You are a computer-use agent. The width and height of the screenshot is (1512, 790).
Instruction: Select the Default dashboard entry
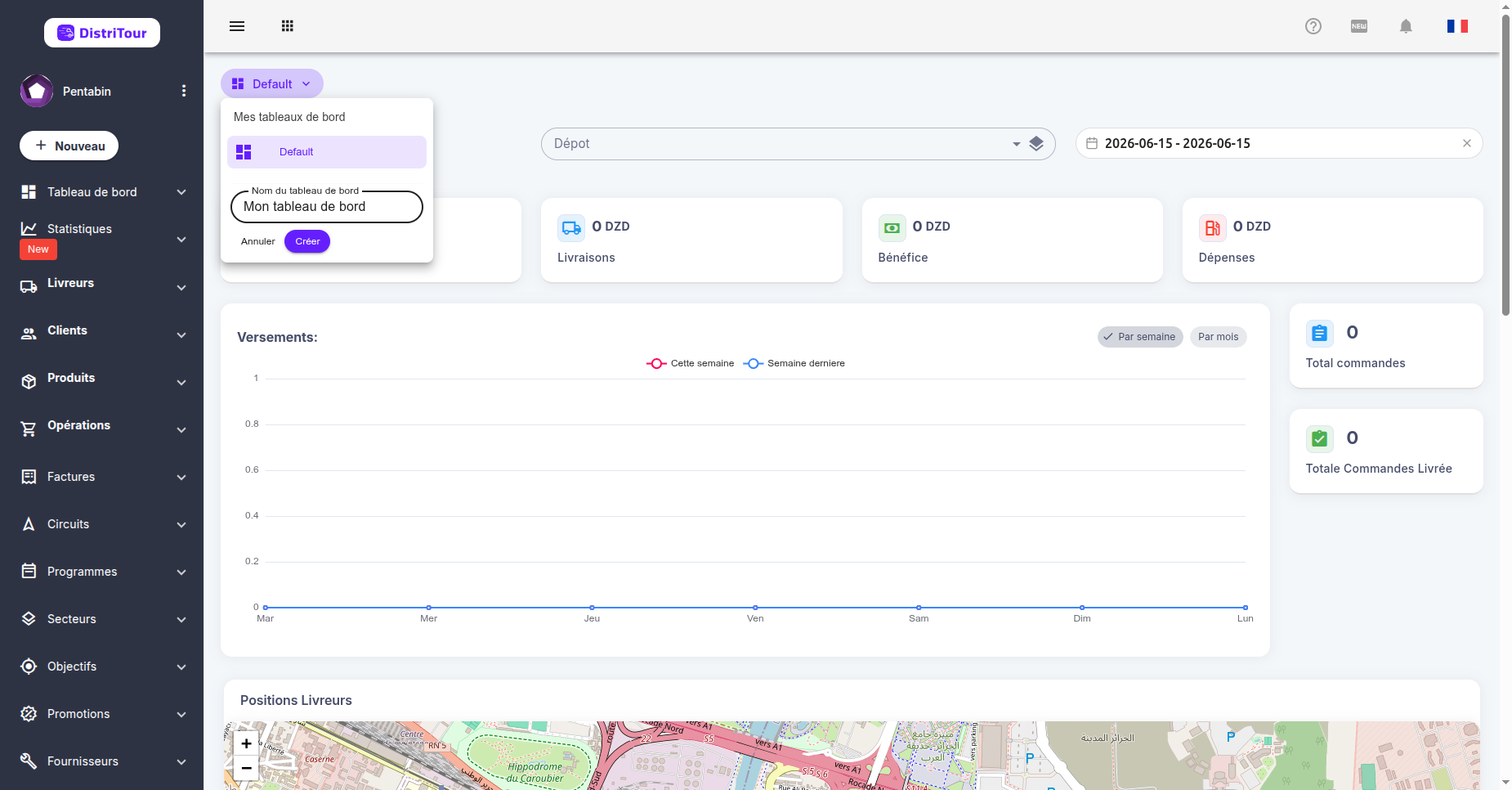pyautogui.click(x=327, y=152)
